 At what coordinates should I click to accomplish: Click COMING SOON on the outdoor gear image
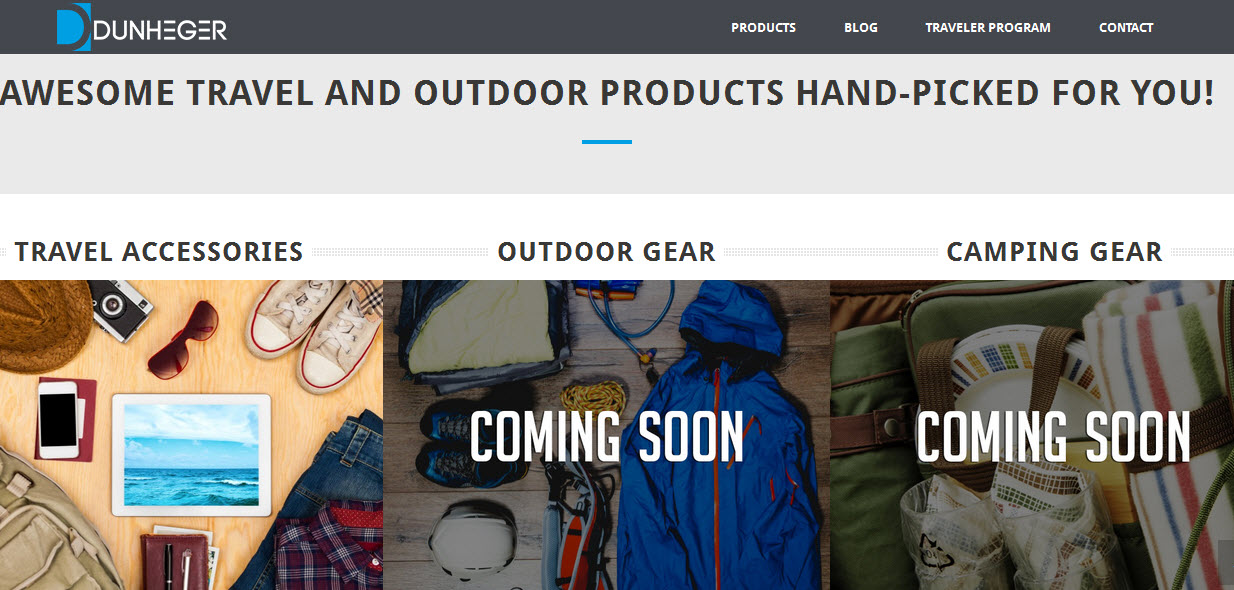pos(607,437)
